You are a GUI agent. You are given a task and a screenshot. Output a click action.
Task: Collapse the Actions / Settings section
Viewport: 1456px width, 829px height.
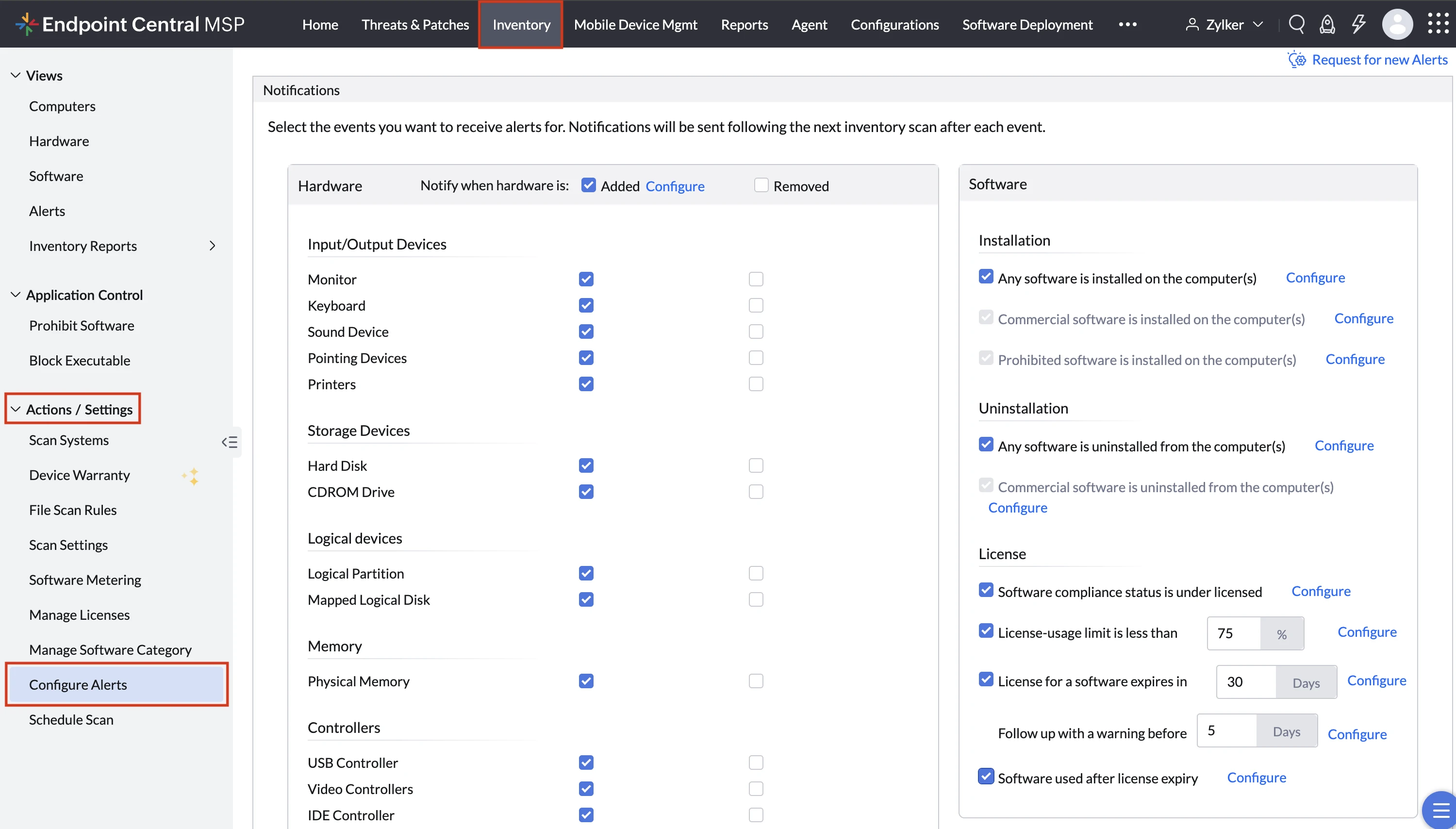(16, 409)
